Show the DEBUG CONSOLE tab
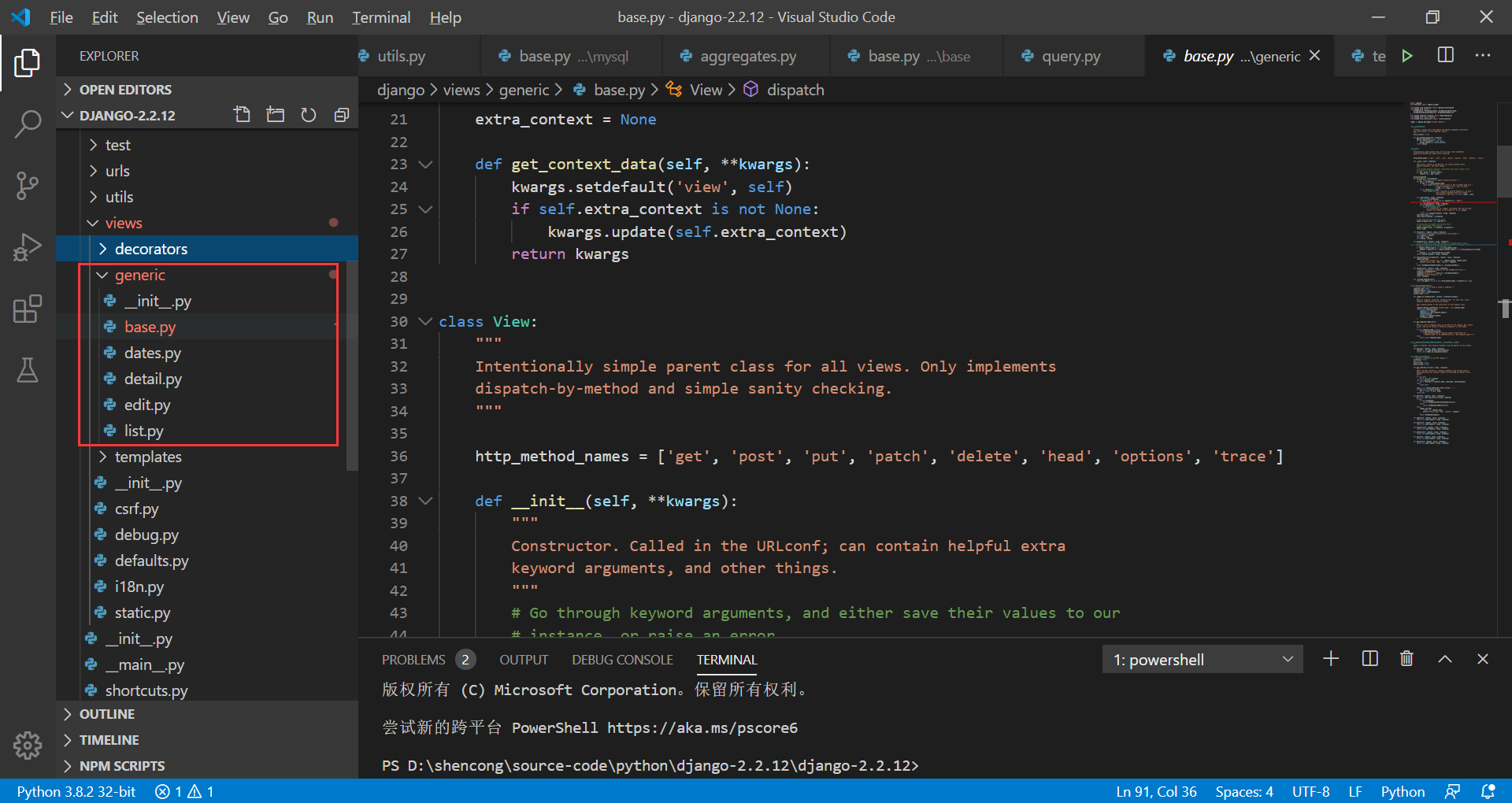Screen dimensions: 1512x803 (x=622, y=660)
